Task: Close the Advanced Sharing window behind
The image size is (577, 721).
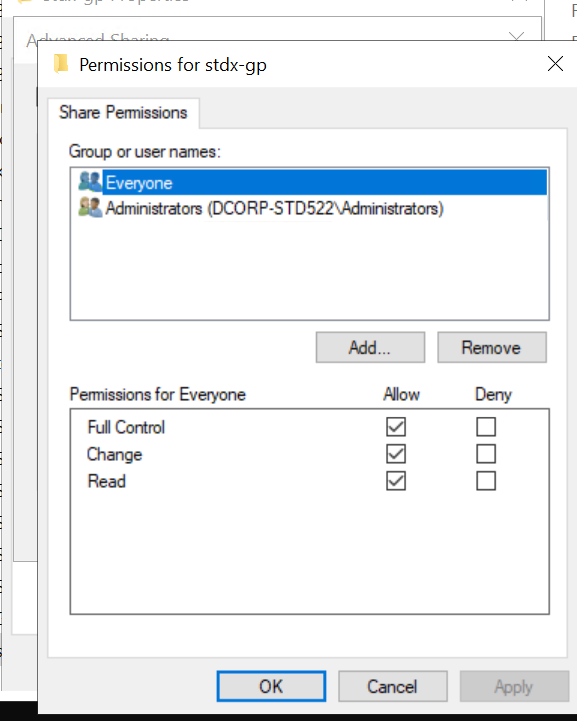Action: pyautogui.click(x=517, y=36)
